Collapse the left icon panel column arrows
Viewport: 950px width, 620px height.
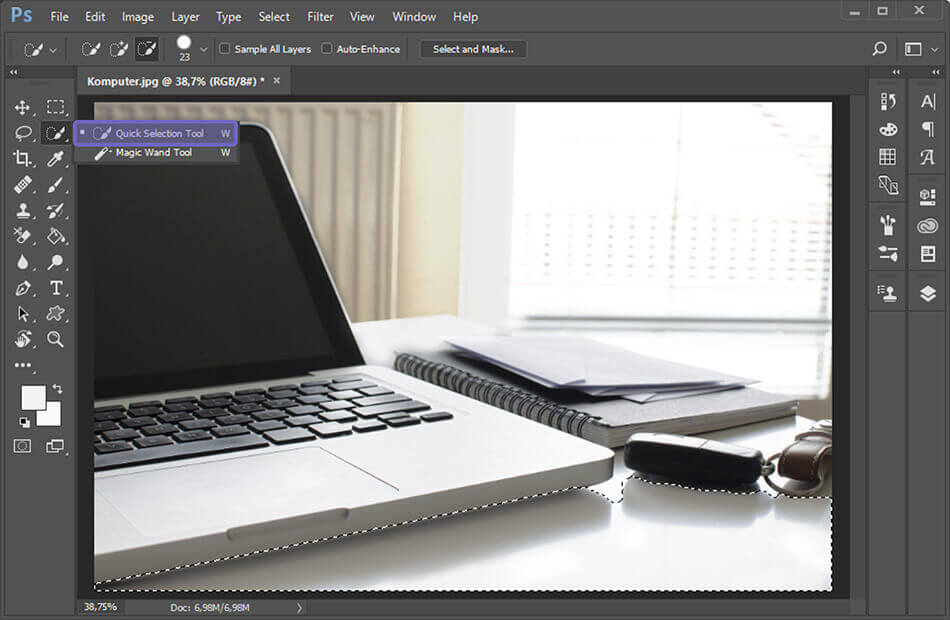coord(896,72)
